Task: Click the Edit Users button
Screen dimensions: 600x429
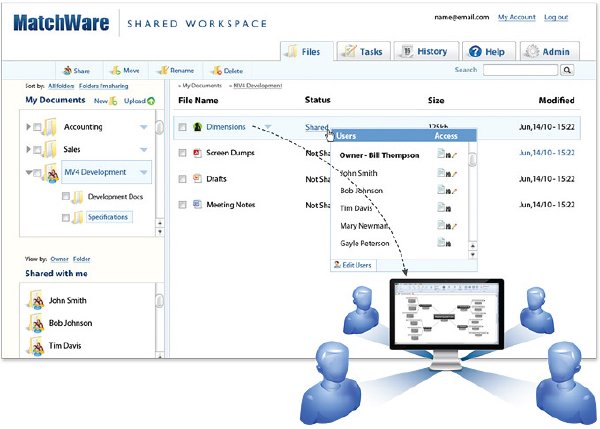Action: (353, 265)
